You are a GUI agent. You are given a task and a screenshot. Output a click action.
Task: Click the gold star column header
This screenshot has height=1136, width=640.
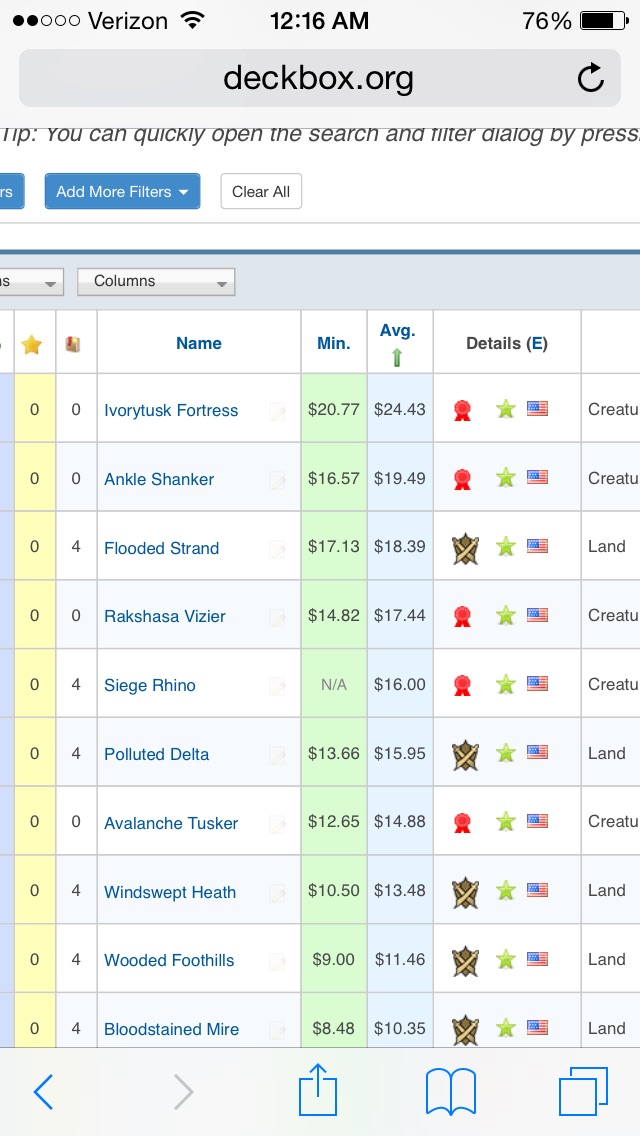point(33,344)
